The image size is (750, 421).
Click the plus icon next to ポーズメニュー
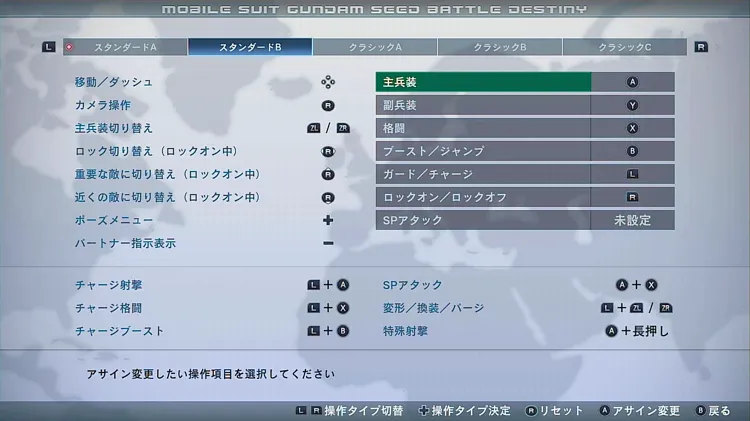(x=328, y=220)
